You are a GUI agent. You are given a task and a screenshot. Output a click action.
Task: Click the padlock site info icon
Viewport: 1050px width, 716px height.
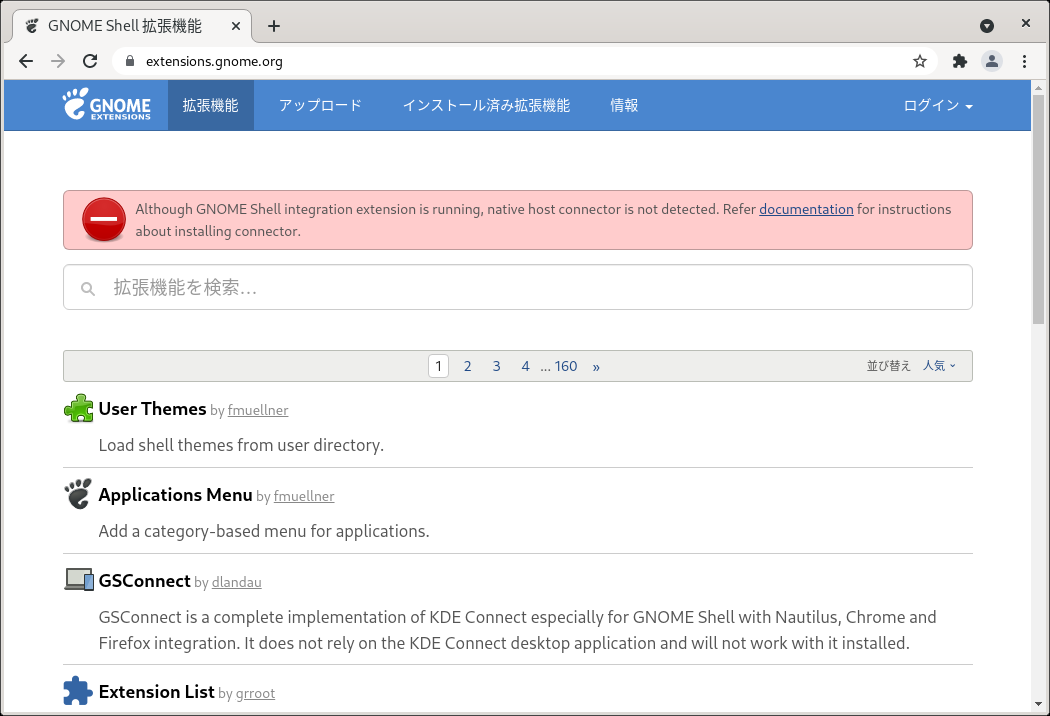coord(130,61)
